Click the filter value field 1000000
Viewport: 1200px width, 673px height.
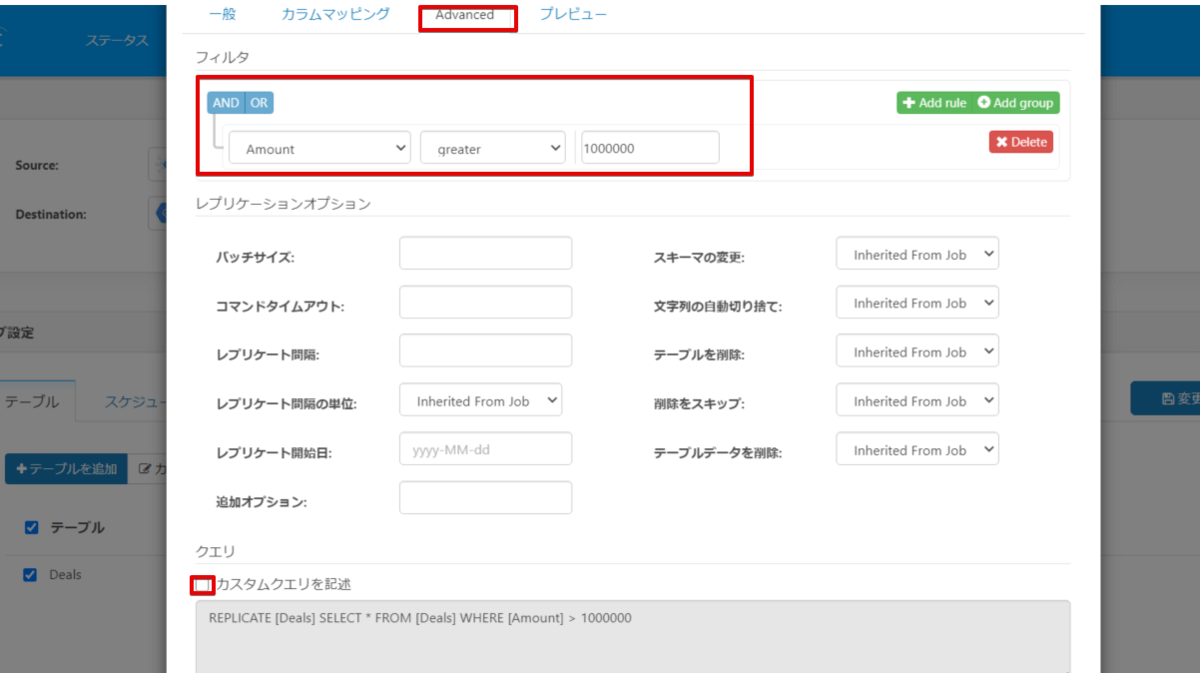click(x=649, y=148)
